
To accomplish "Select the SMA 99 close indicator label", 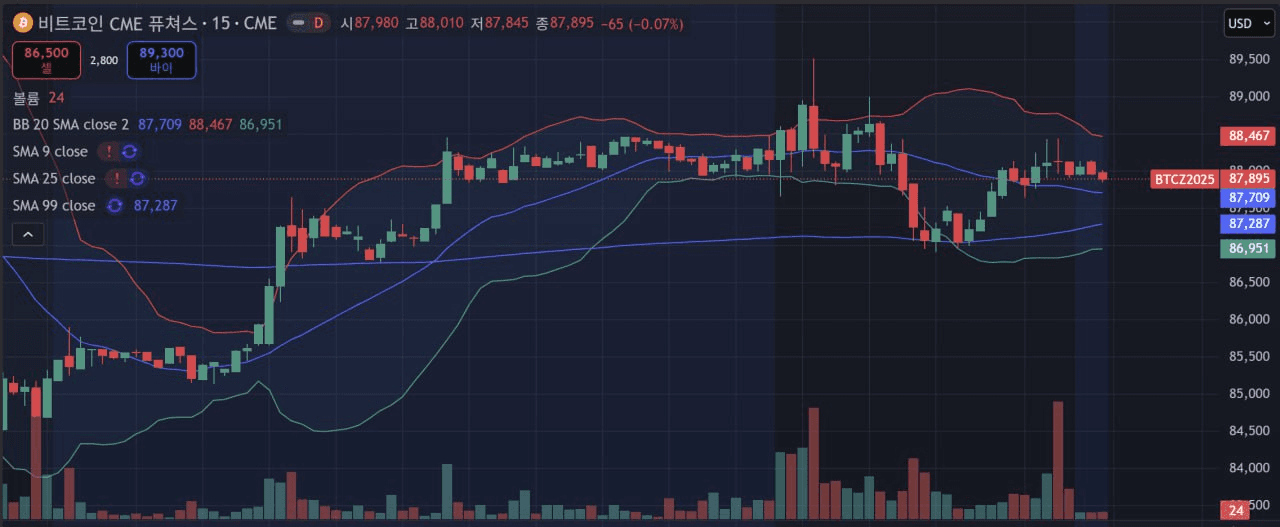I will pos(54,206).
